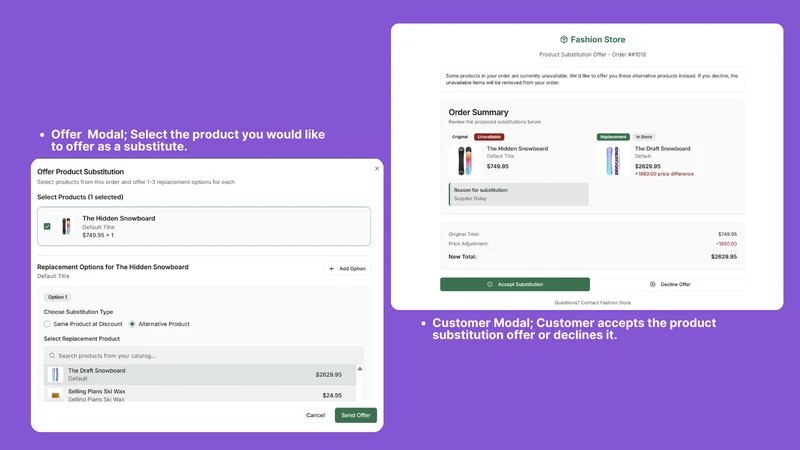Click the +1880.00 price difference text
The image size is (800, 450).
pos(664,174)
